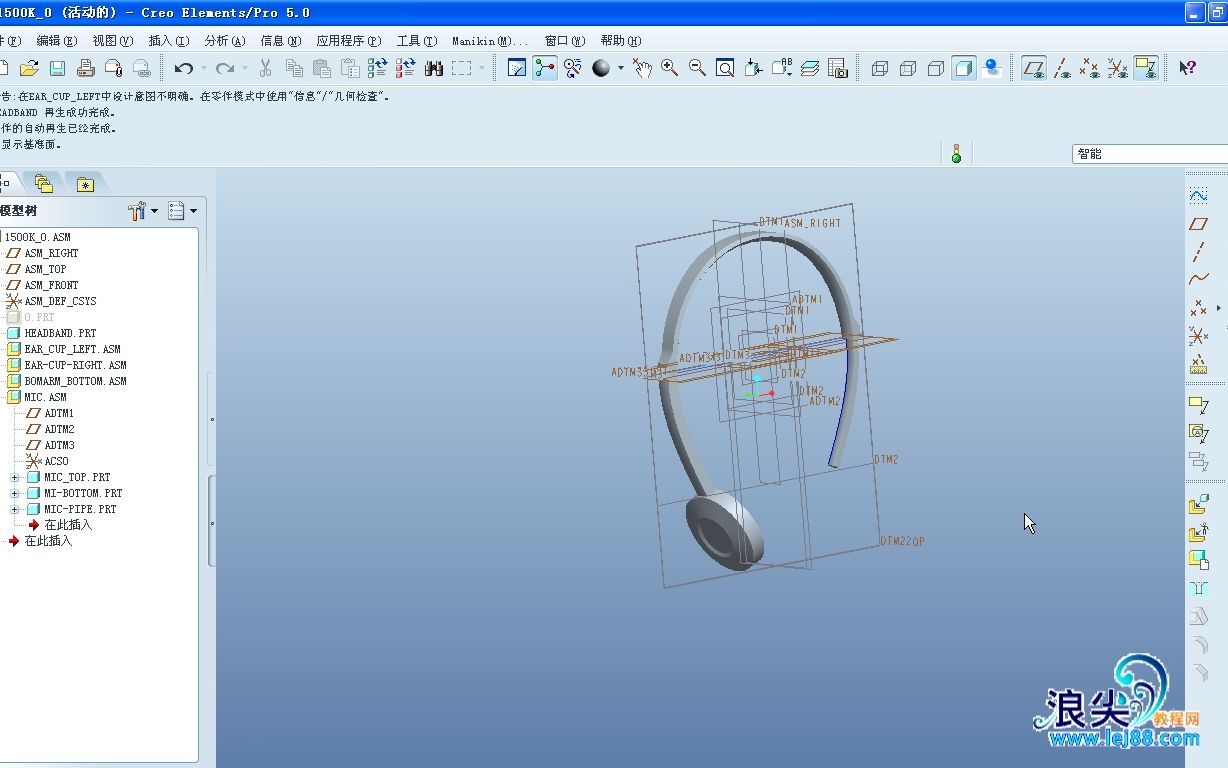
Task: Open the model tree settings dropdown
Action: pyautogui.click(x=143, y=211)
